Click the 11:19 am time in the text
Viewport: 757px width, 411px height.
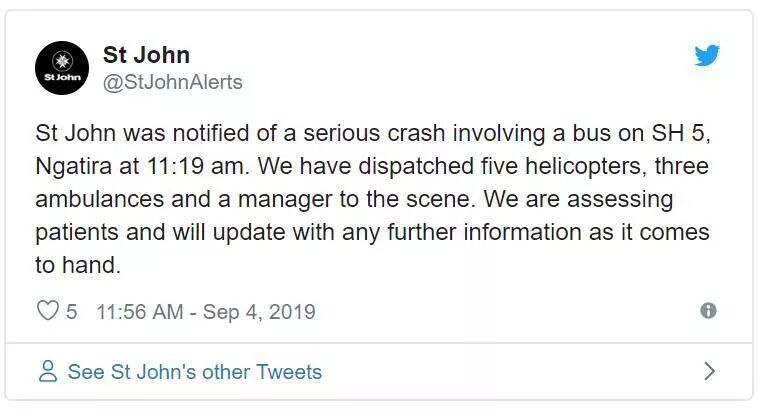pyautogui.click(x=190, y=165)
